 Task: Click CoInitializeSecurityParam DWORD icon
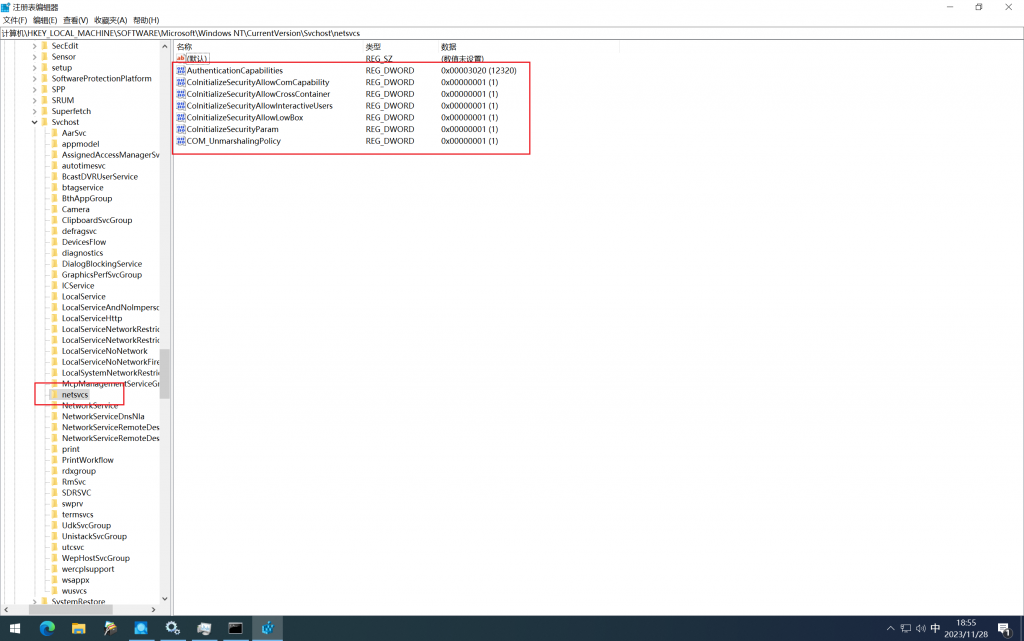(181, 129)
